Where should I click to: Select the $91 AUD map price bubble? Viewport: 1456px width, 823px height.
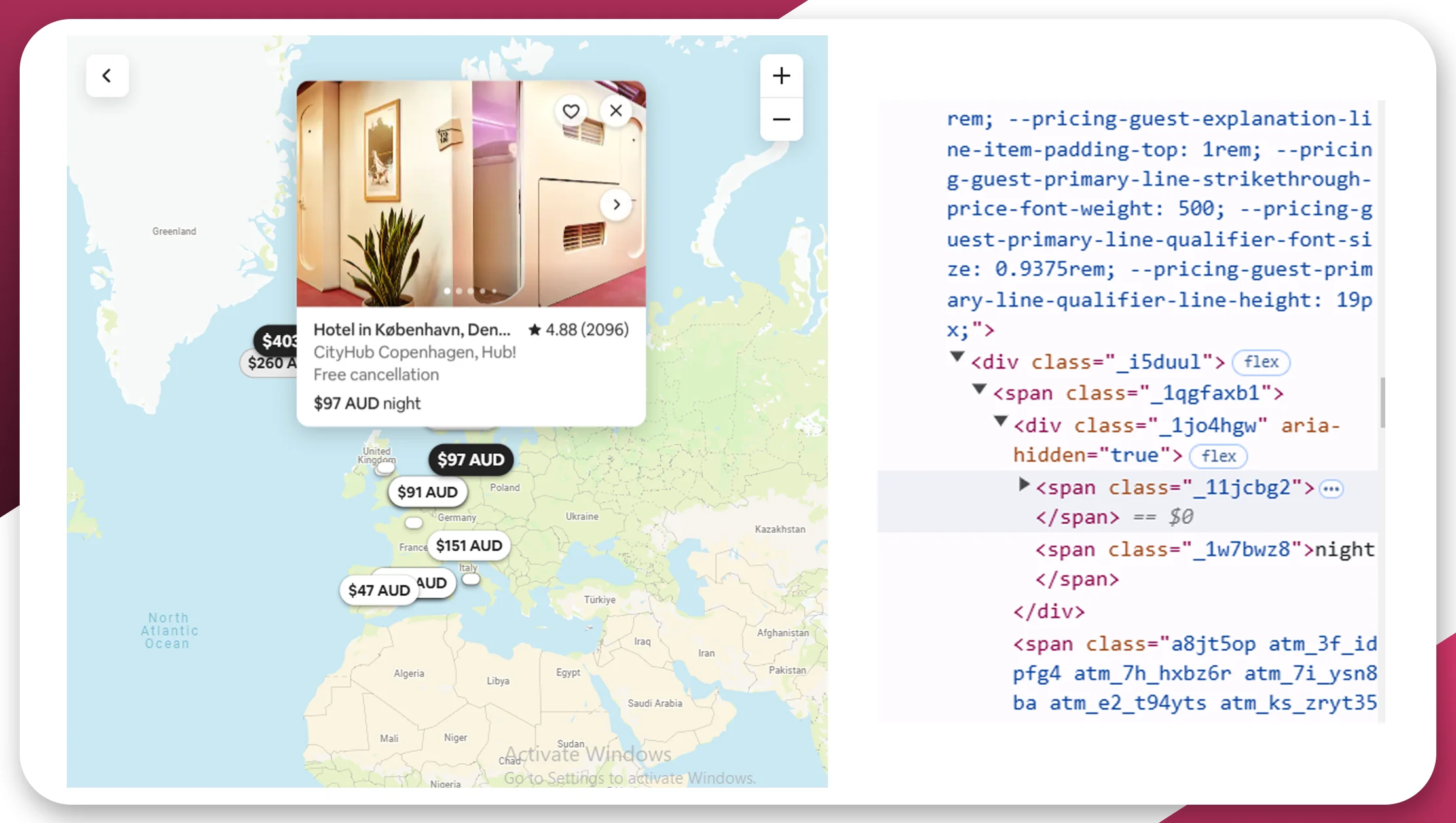(427, 492)
